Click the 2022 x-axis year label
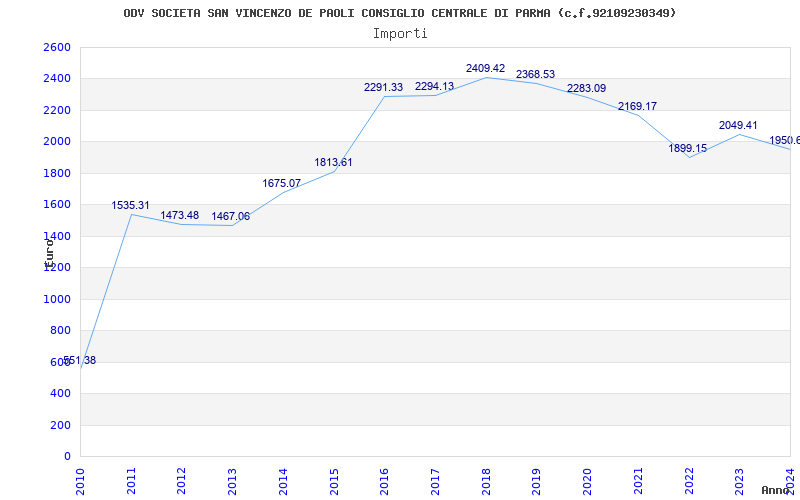 pyautogui.click(x=689, y=481)
